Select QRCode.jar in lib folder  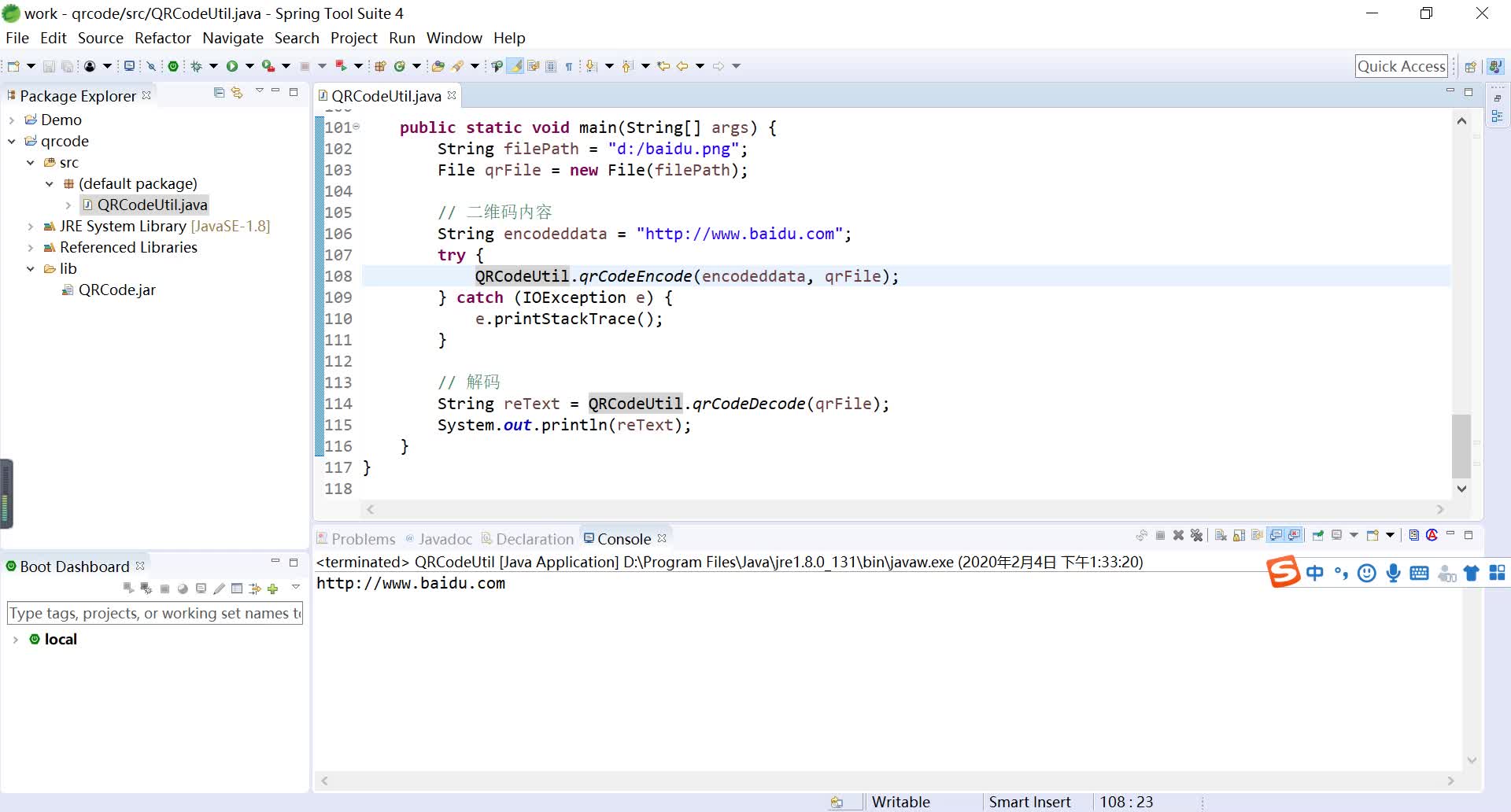point(109,290)
